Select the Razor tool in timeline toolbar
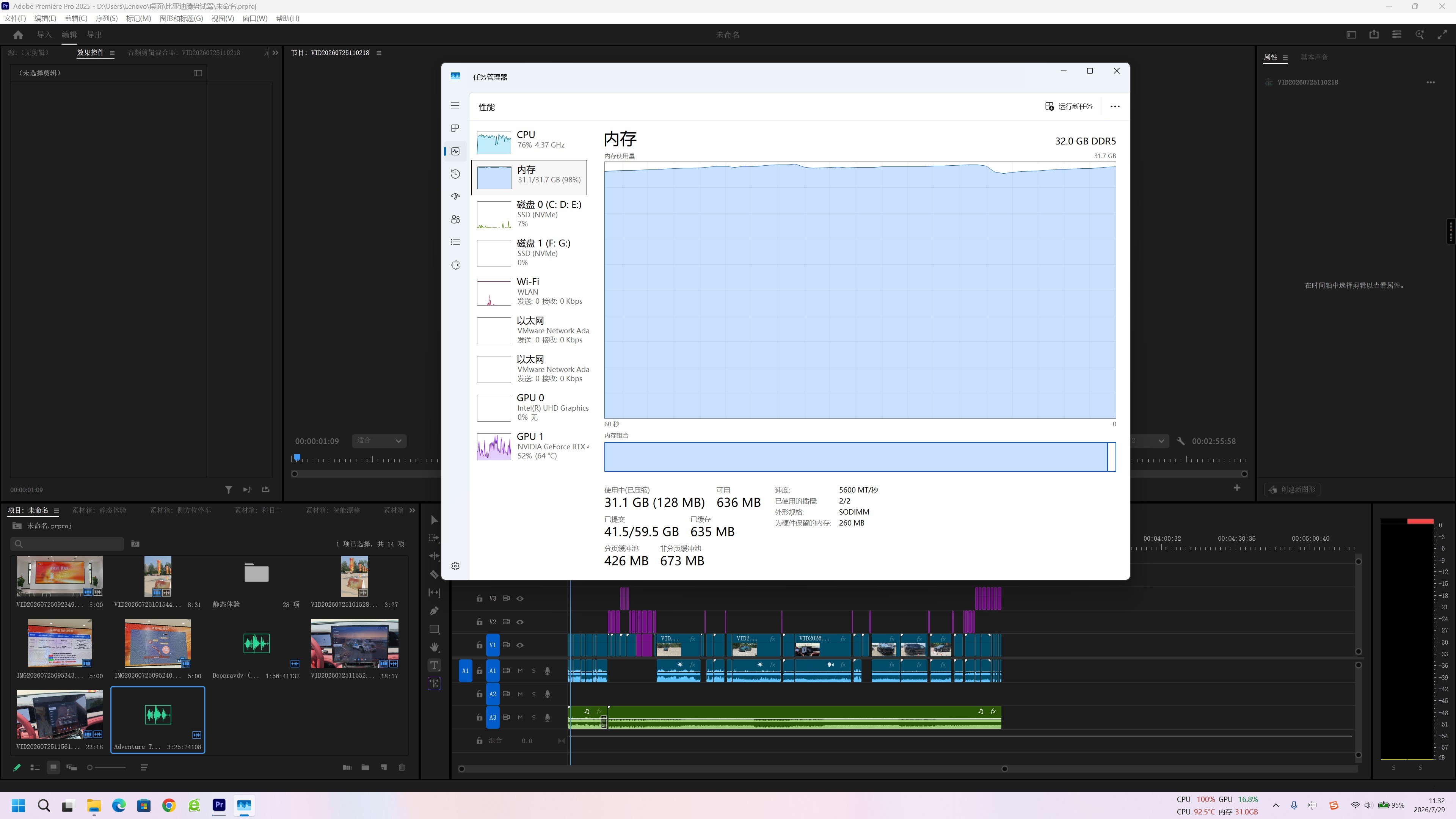1456x819 pixels. click(x=434, y=574)
